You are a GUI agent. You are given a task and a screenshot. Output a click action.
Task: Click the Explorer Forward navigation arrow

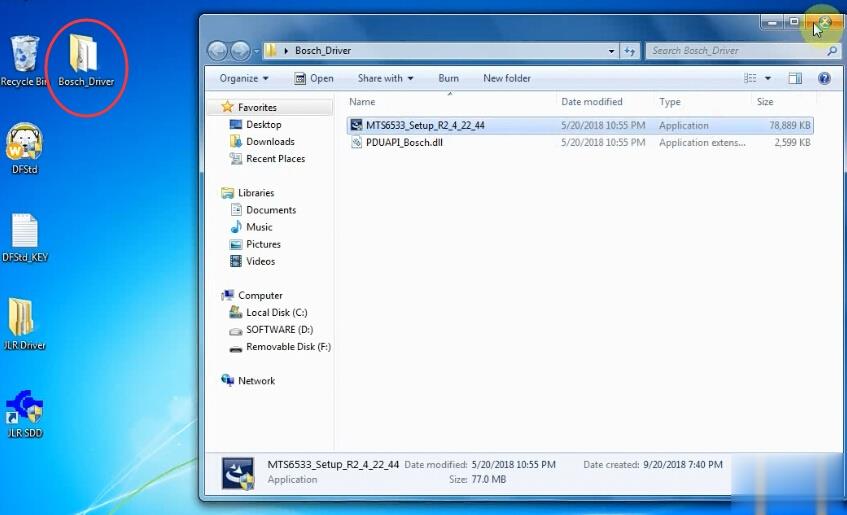[240, 51]
